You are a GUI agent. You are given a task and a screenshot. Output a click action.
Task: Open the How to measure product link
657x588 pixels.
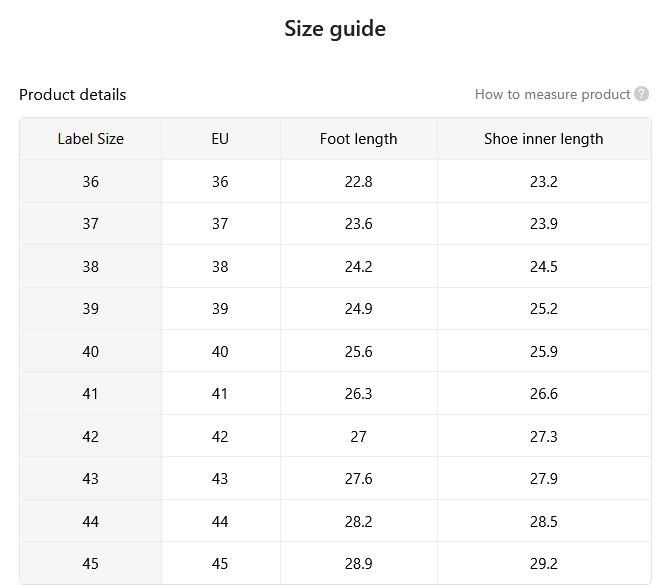click(x=552, y=94)
